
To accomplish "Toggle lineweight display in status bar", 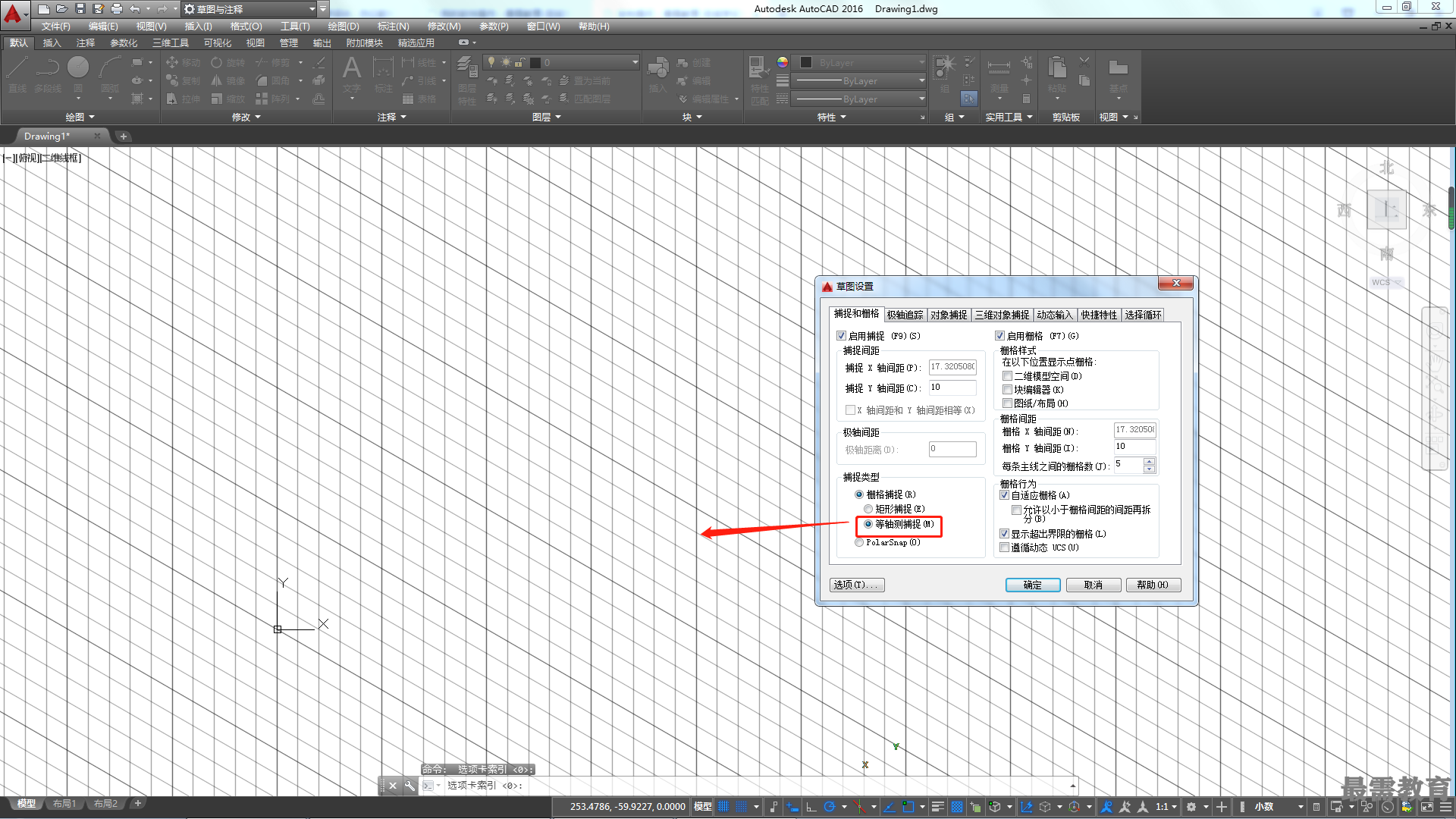I will 937,807.
